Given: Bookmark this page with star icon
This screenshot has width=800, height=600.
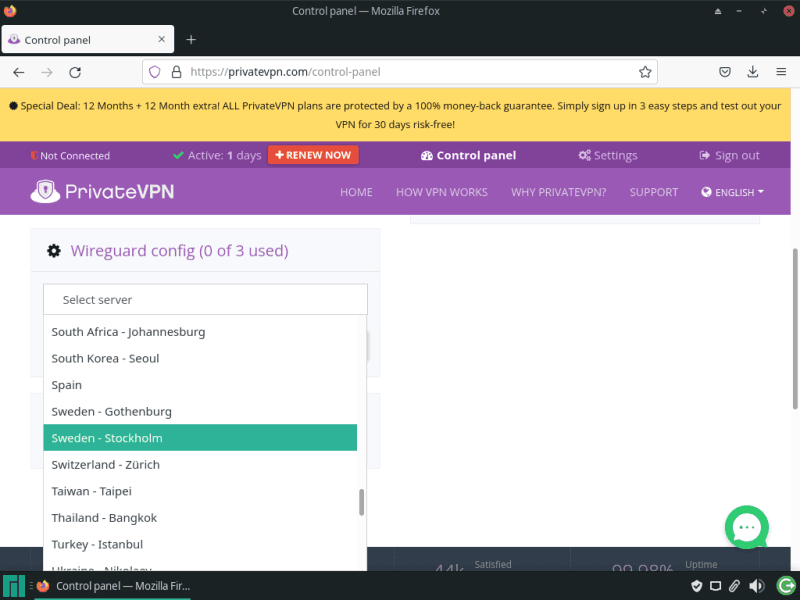Looking at the screenshot, I should (x=645, y=72).
